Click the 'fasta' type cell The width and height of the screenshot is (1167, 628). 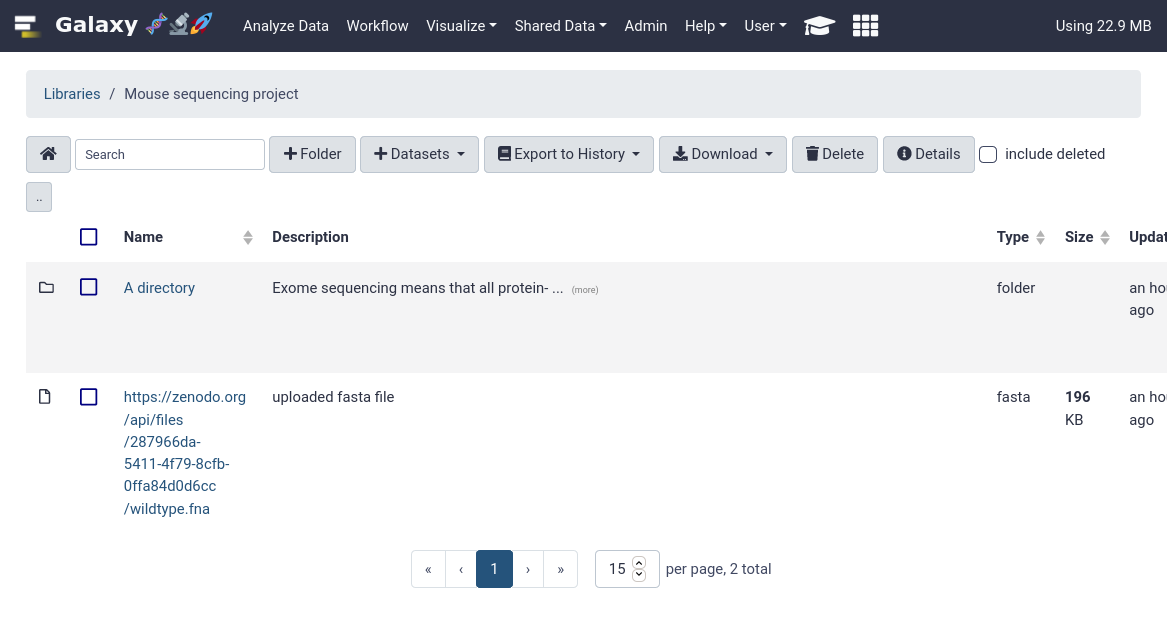coord(1013,397)
